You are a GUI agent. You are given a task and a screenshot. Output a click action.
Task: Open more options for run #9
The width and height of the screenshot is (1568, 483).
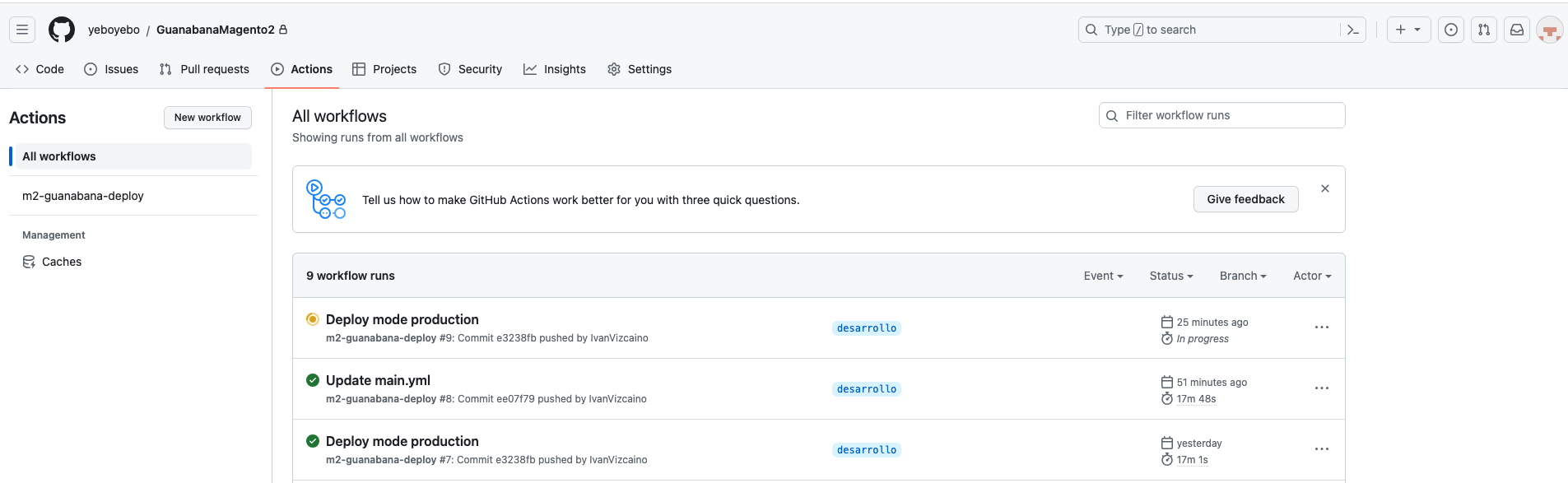(x=1322, y=327)
